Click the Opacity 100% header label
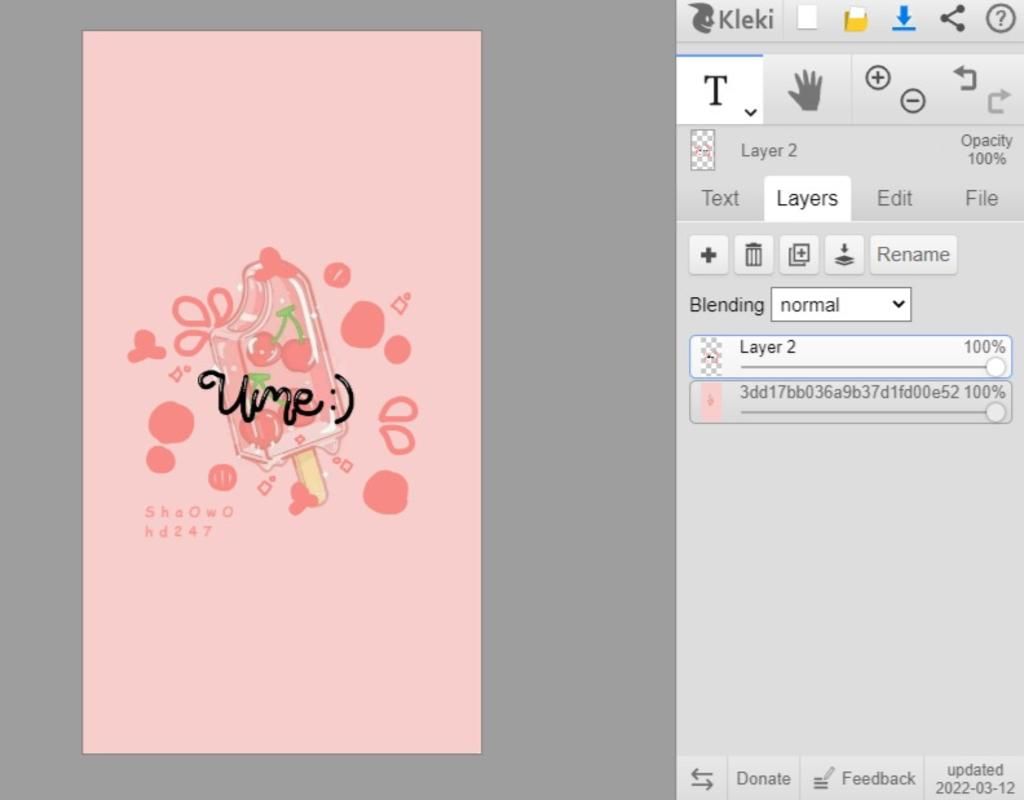The image size is (1024, 800). (986, 150)
